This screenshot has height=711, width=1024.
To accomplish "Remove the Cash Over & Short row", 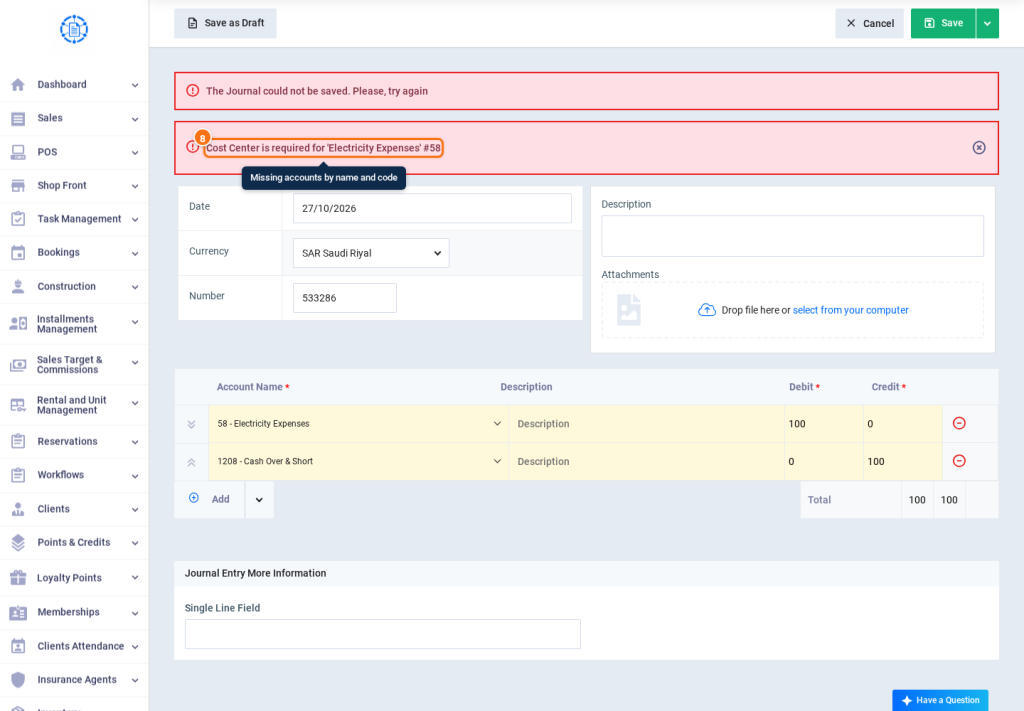I will [x=959, y=461].
